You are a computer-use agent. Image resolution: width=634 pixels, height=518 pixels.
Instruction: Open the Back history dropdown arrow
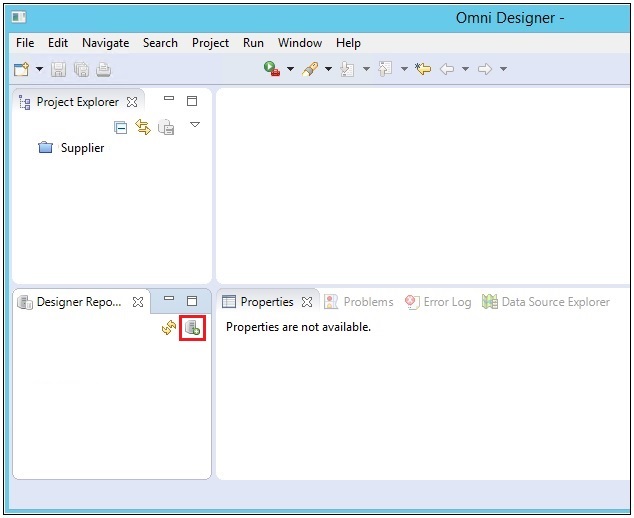[465, 69]
